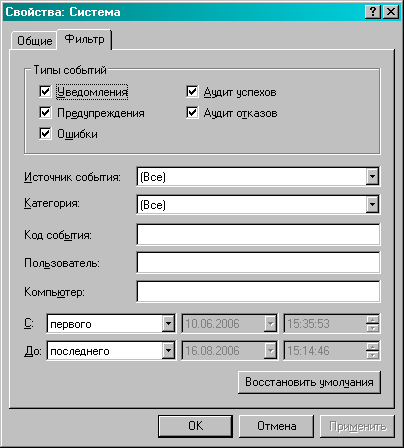Switch to the Общие tab

pos(34,41)
